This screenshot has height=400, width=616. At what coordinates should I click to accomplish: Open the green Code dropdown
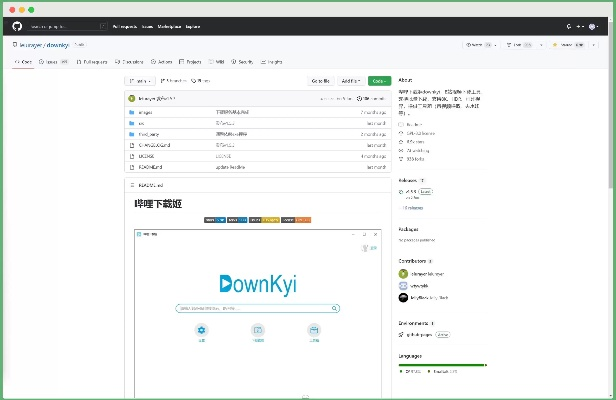pos(379,80)
